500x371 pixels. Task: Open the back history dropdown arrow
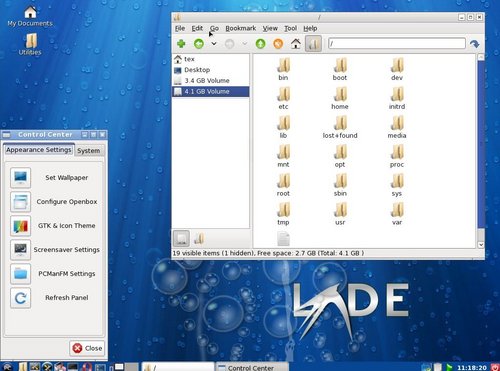(214, 44)
